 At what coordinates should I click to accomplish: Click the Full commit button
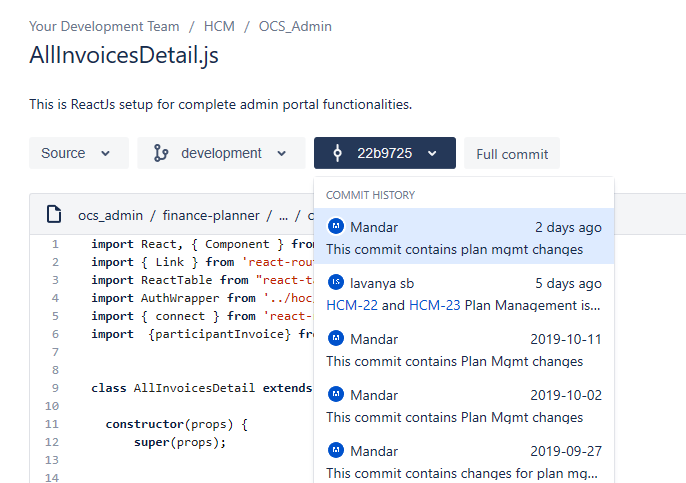[x=512, y=154]
